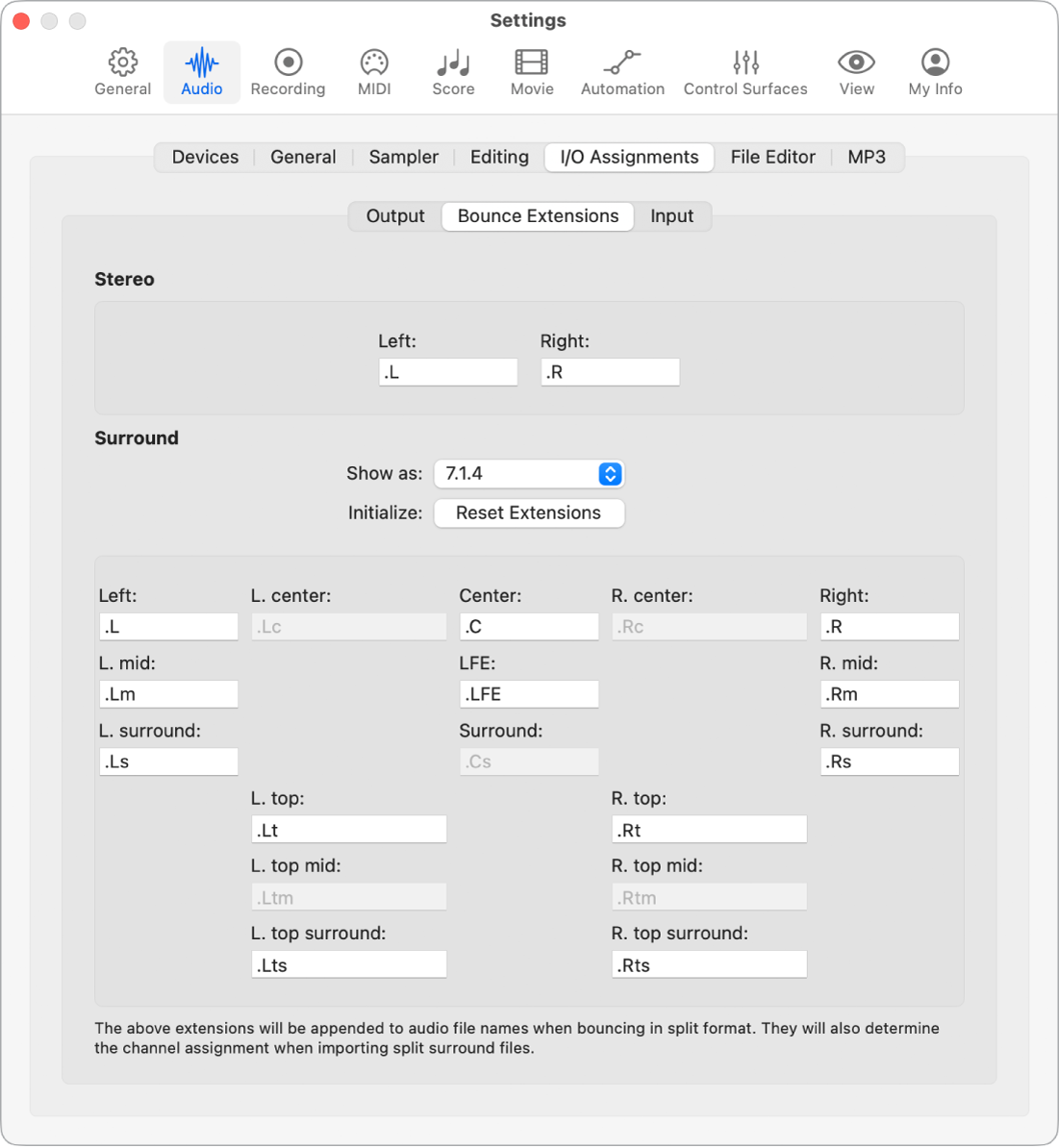The image size is (1059, 1148).
Task: Click inside the LFE extension field
Action: [x=528, y=693]
